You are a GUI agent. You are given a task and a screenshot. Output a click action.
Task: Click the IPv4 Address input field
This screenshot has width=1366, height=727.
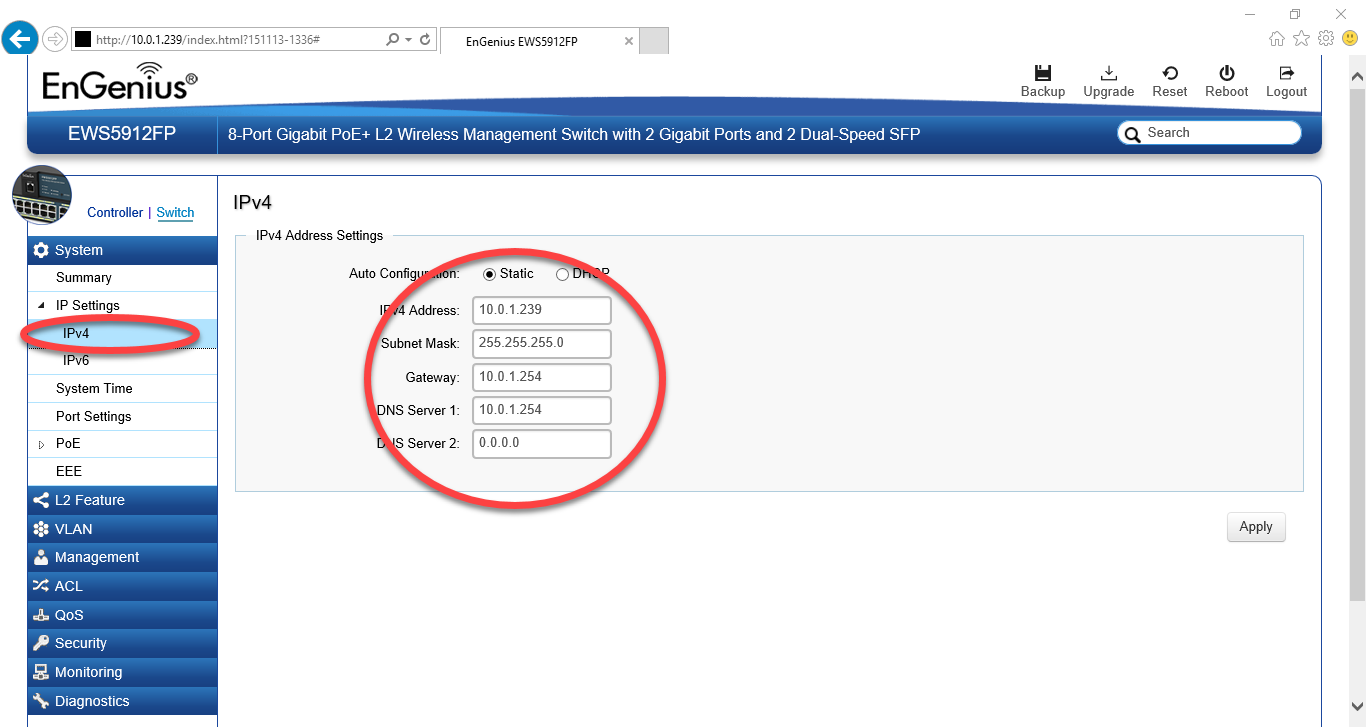tap(541, 310)
